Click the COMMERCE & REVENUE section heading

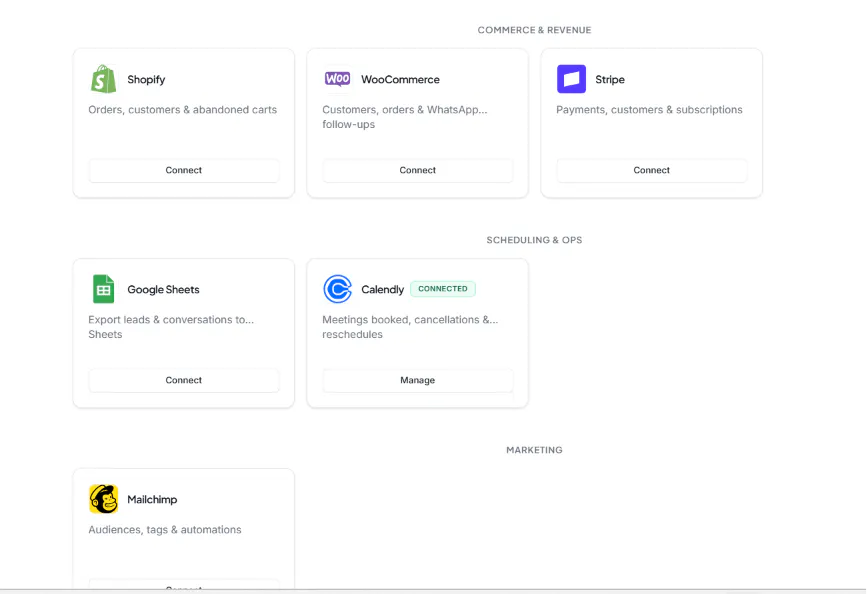[534, 30]
